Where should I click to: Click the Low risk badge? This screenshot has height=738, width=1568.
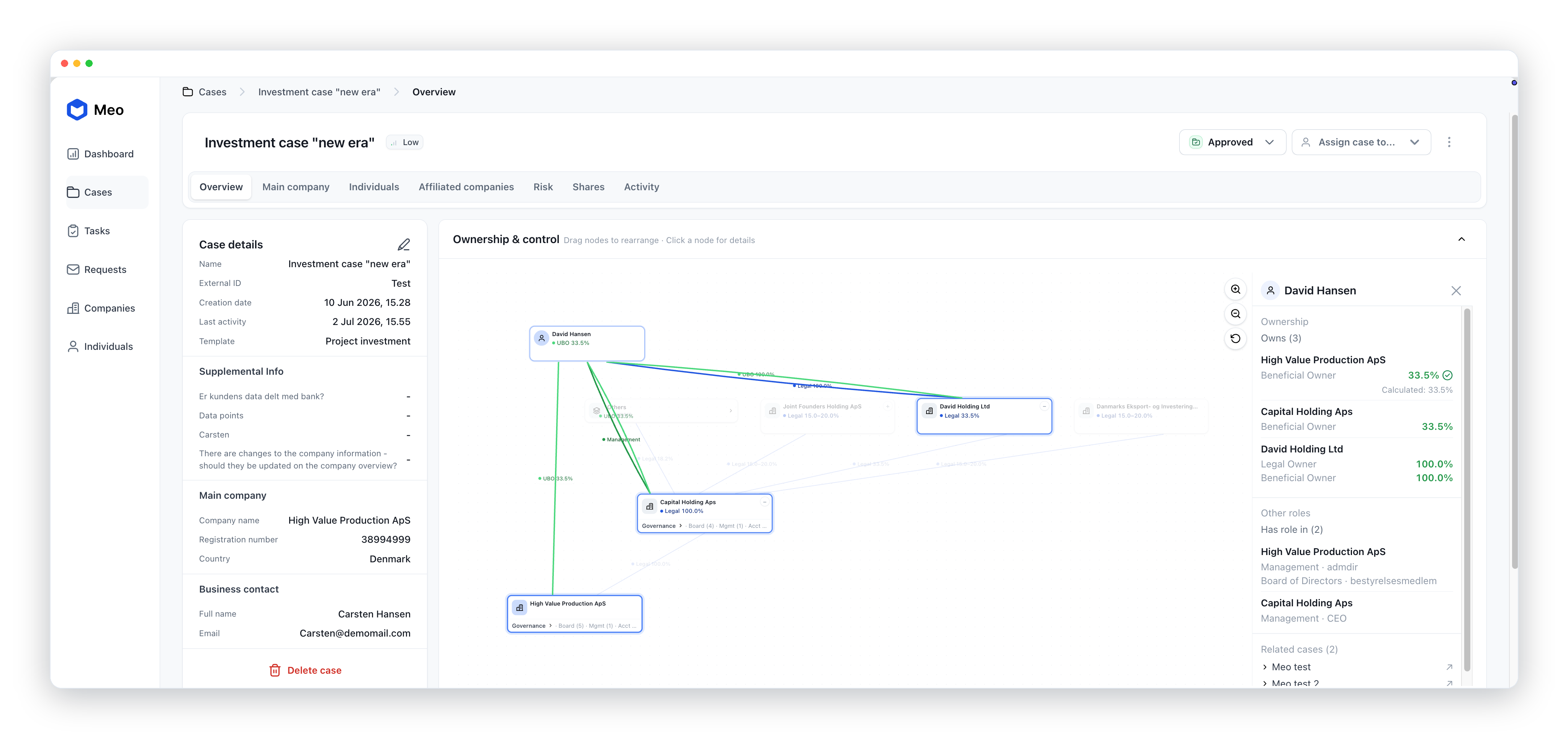click(405, 142)
